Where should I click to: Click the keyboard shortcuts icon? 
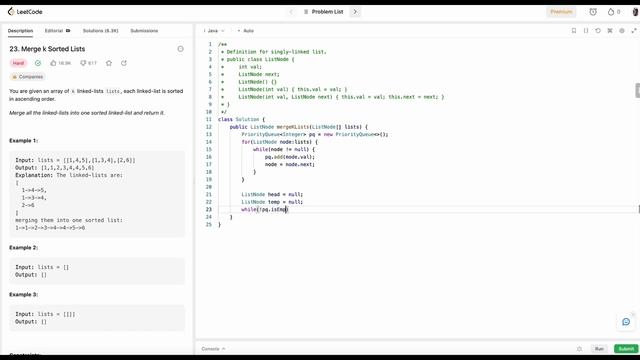pyautogui.click(x=610, y=31)
